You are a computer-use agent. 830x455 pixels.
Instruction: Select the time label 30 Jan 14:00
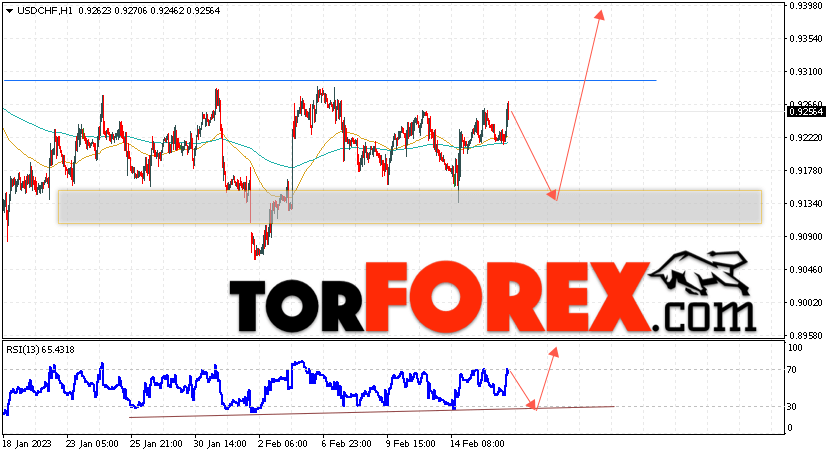coord(220,444)
